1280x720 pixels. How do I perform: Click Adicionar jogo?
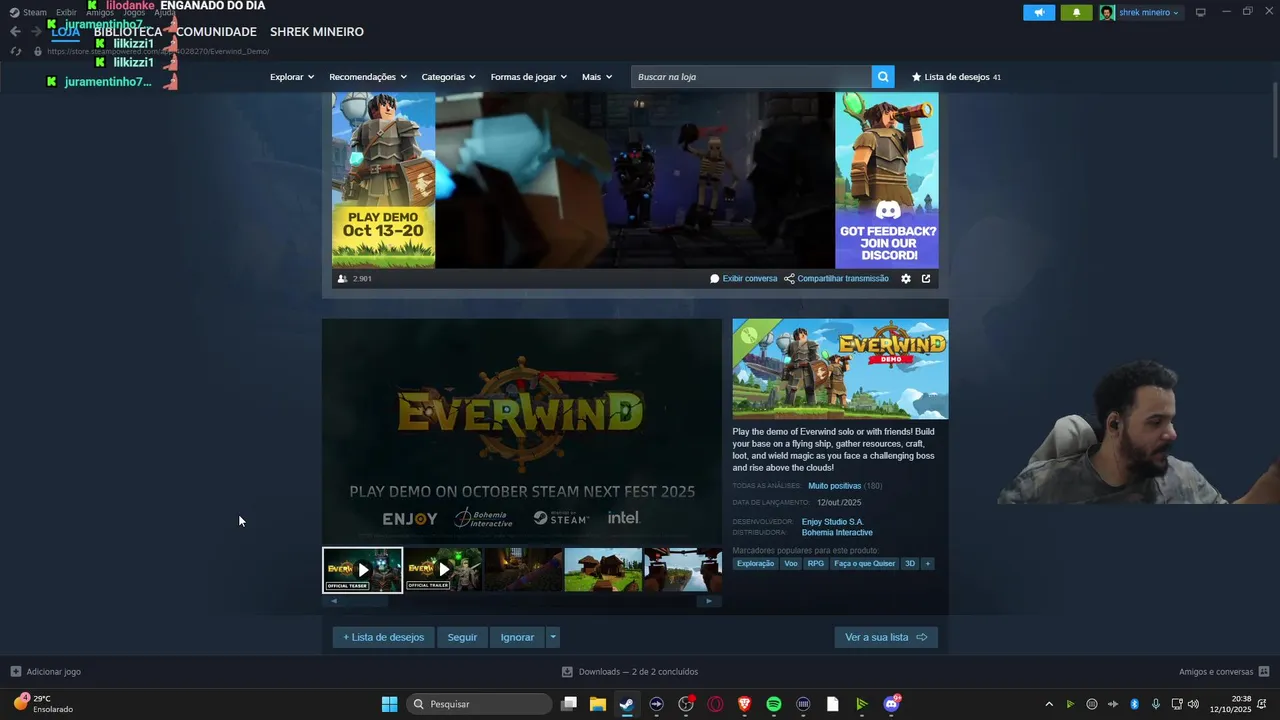[46, 672]
